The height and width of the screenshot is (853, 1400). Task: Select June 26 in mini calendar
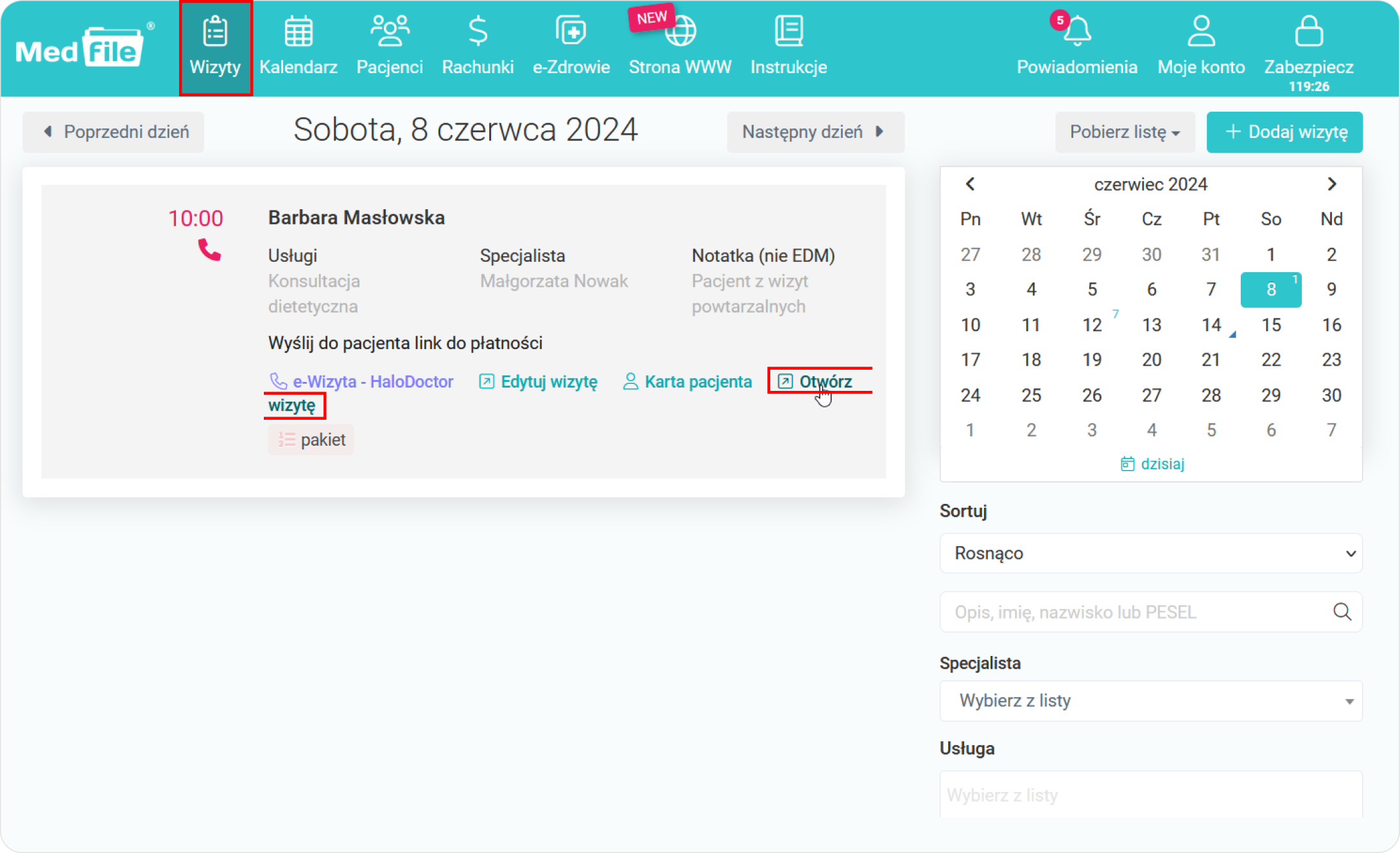(x=1092, y=395)
